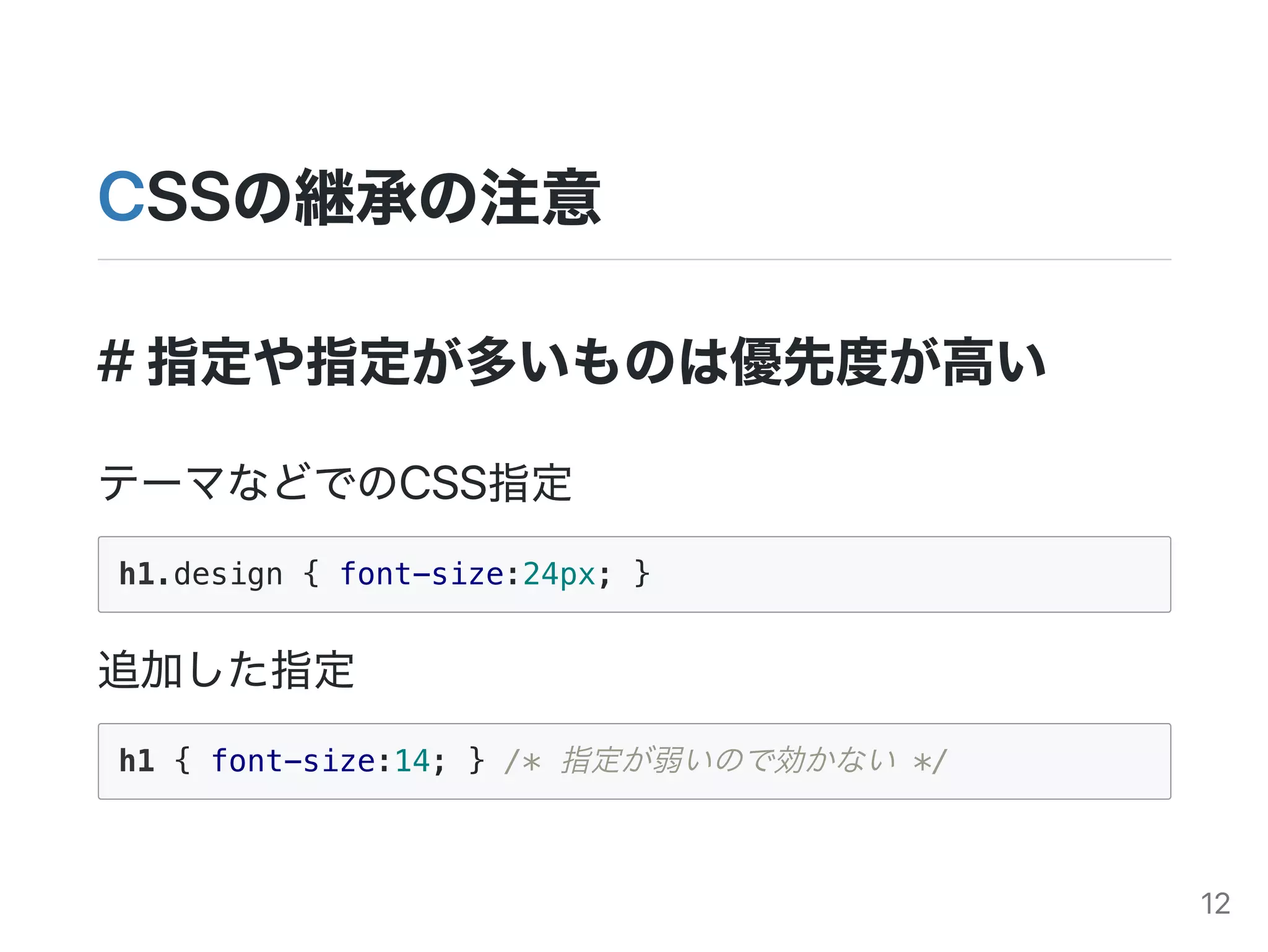Click the page number 12
1268x952 pixels.
click(x=1215, y=904)
